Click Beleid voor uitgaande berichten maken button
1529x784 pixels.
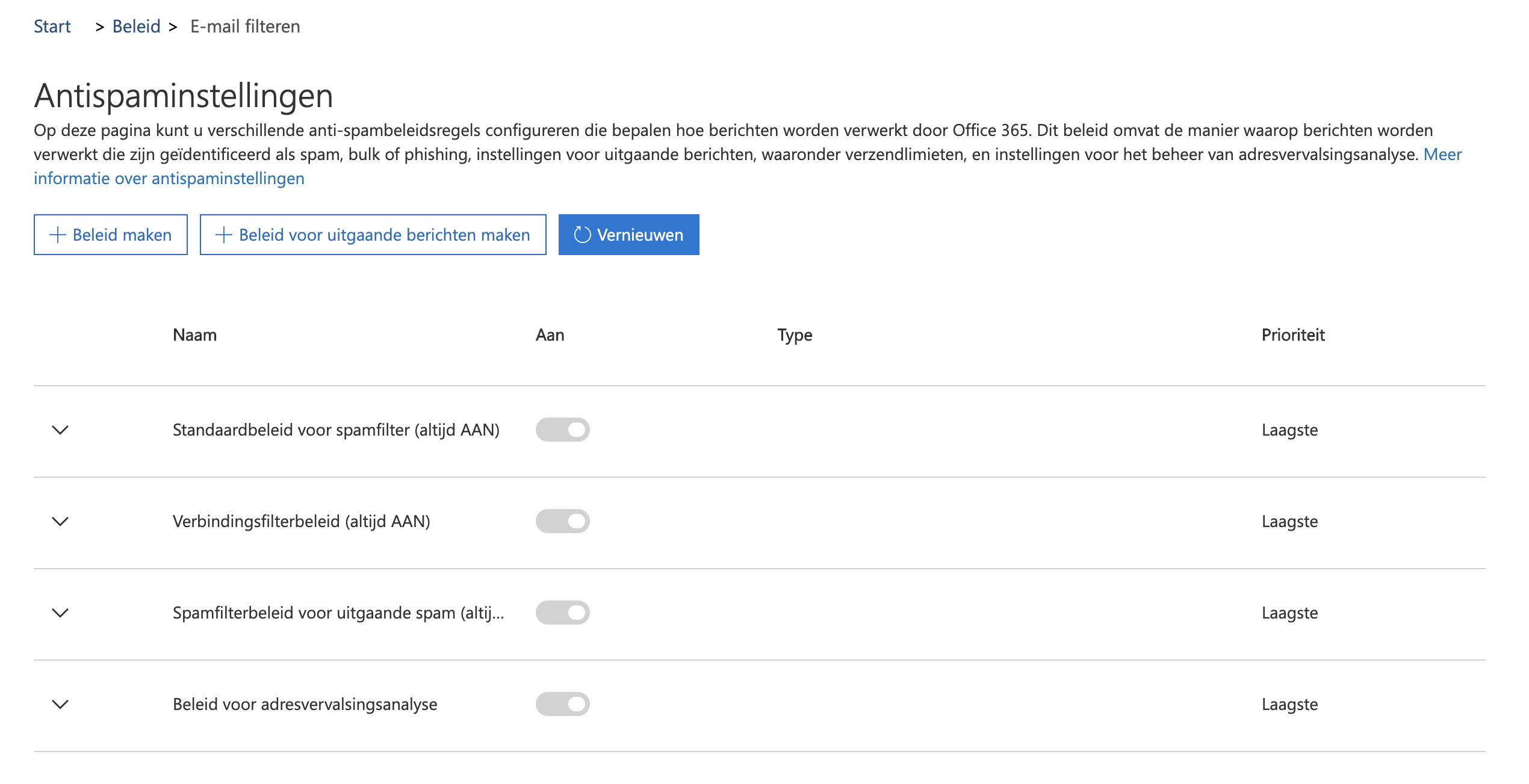coord(373,235)
